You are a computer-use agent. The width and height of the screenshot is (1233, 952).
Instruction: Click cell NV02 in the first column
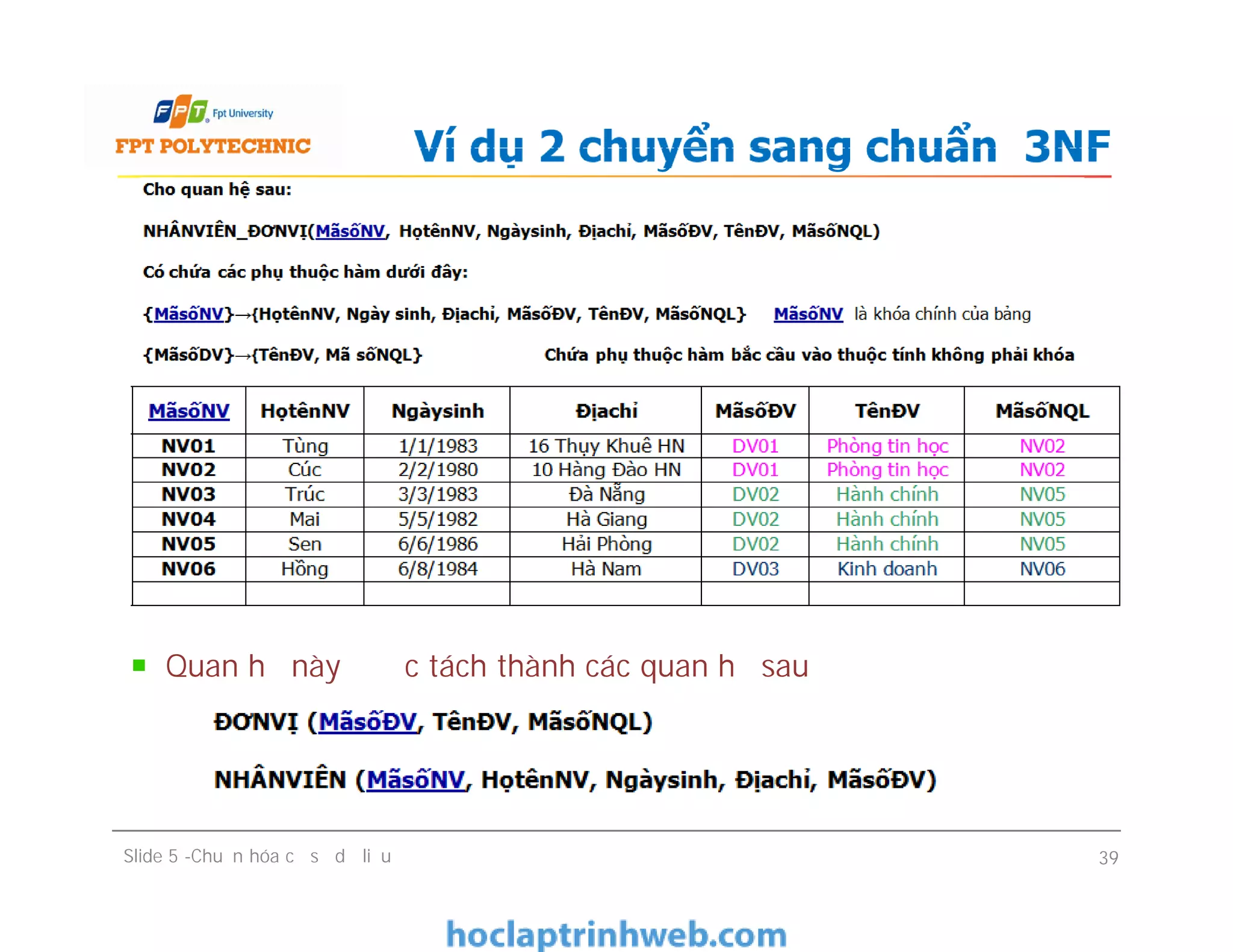click(x=188, y=469)
